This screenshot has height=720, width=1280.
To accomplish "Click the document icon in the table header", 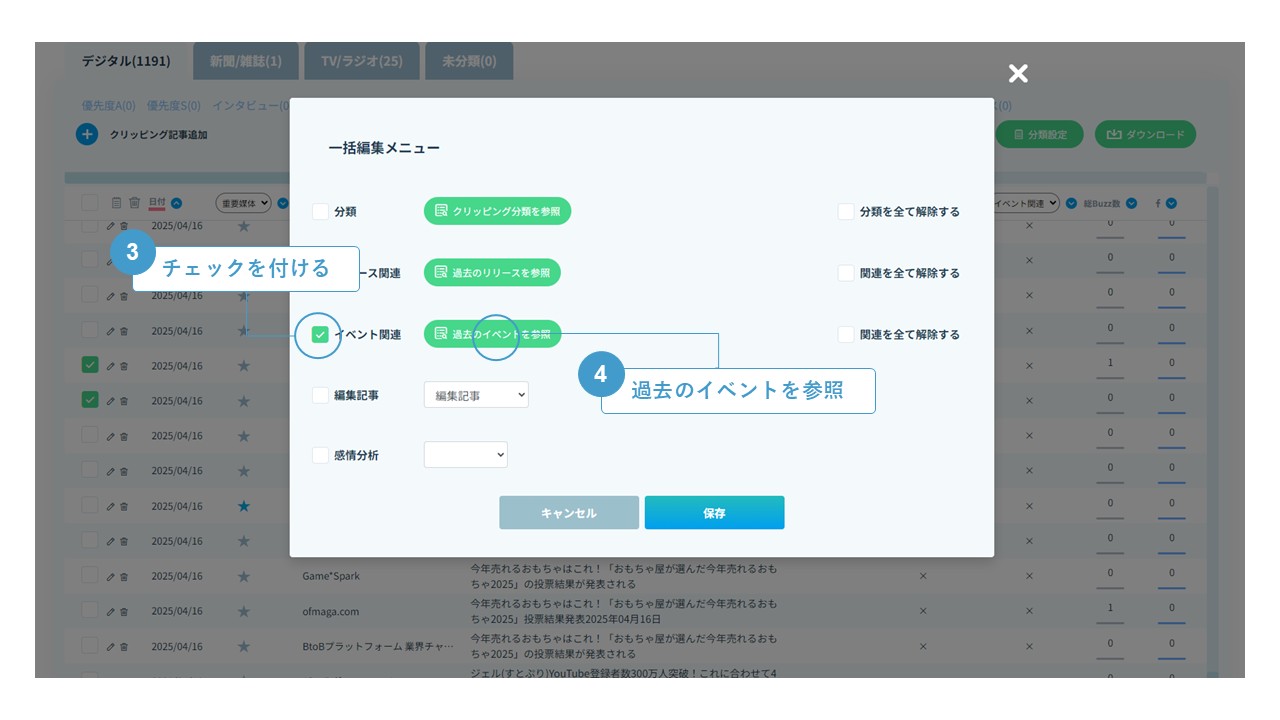I will (x=116, y=203).
